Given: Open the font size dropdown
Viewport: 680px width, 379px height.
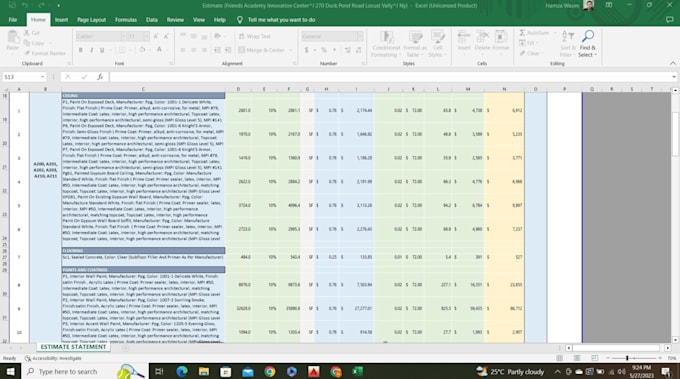Looking at the screenshot, I should pyautogui.click(x=146, y=36).
